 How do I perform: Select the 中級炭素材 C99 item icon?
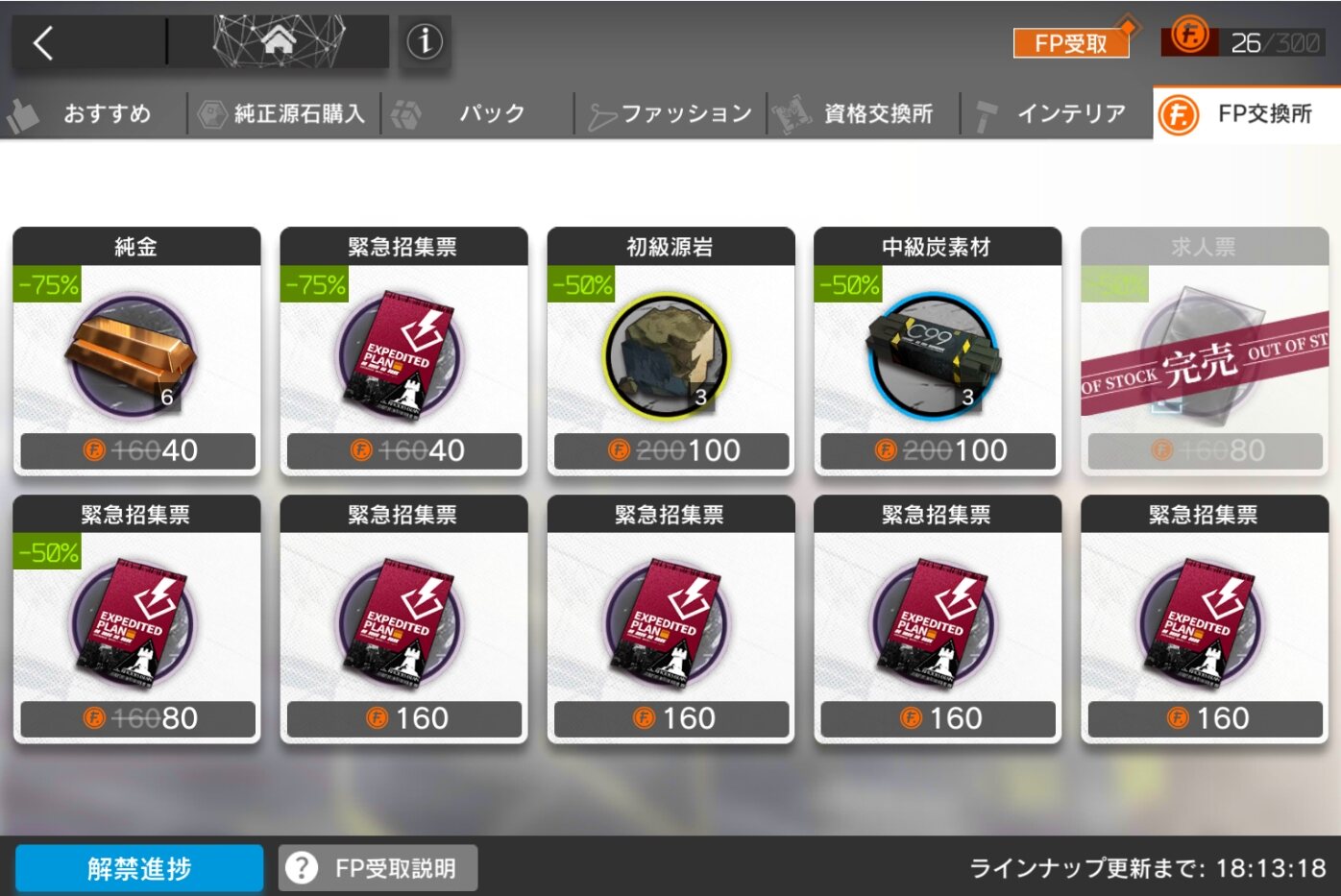click(936, 353)
